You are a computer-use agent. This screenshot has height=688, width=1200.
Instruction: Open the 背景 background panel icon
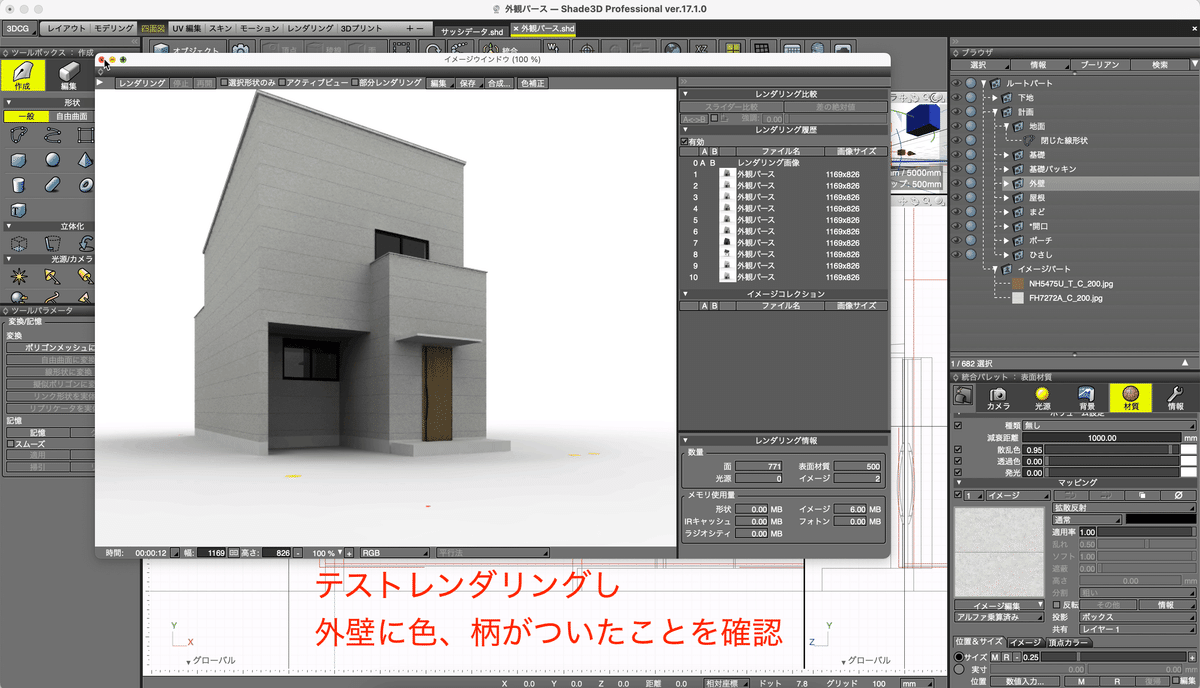coord(1087,397)
